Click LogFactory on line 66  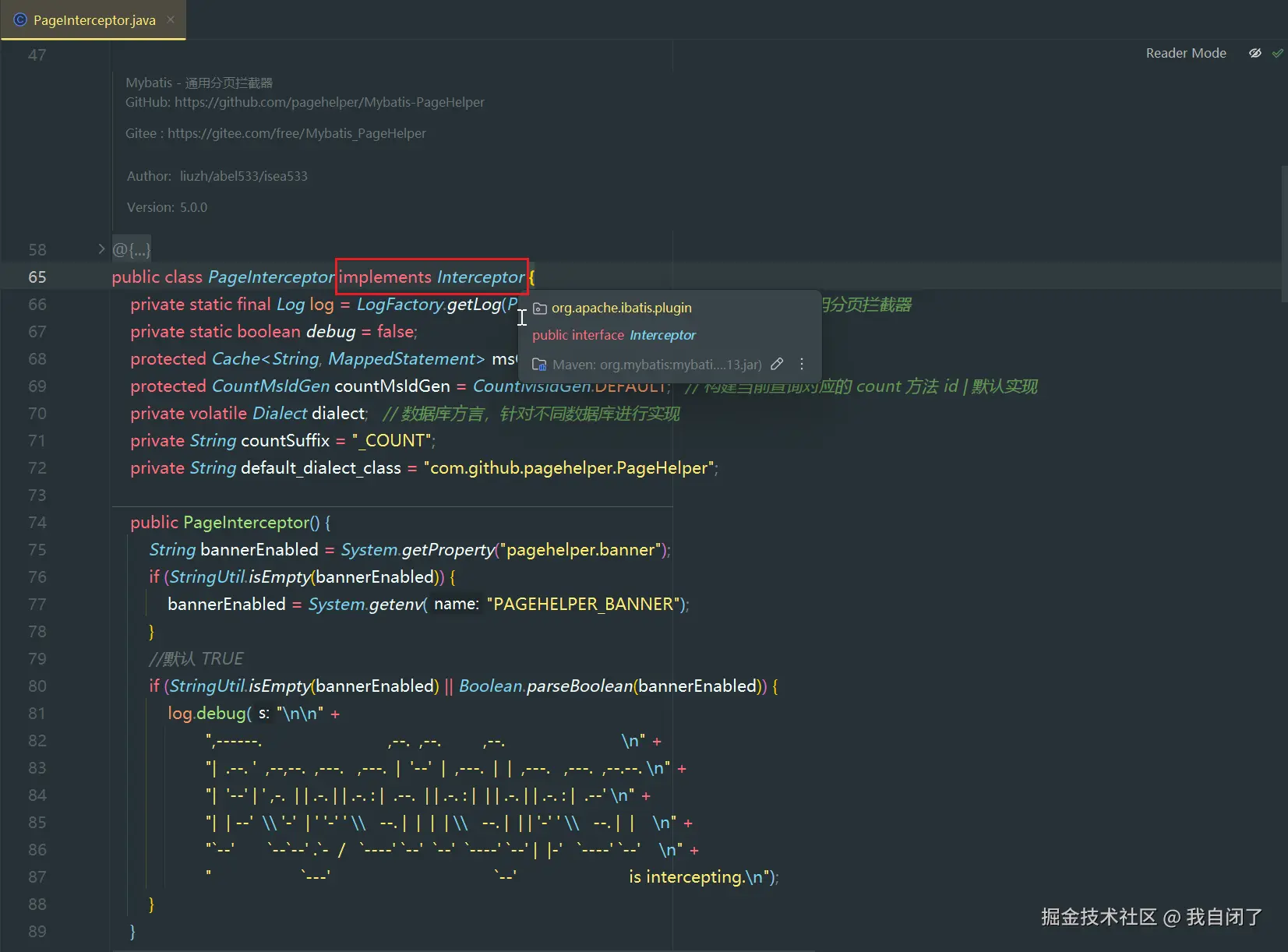point(400,305)
